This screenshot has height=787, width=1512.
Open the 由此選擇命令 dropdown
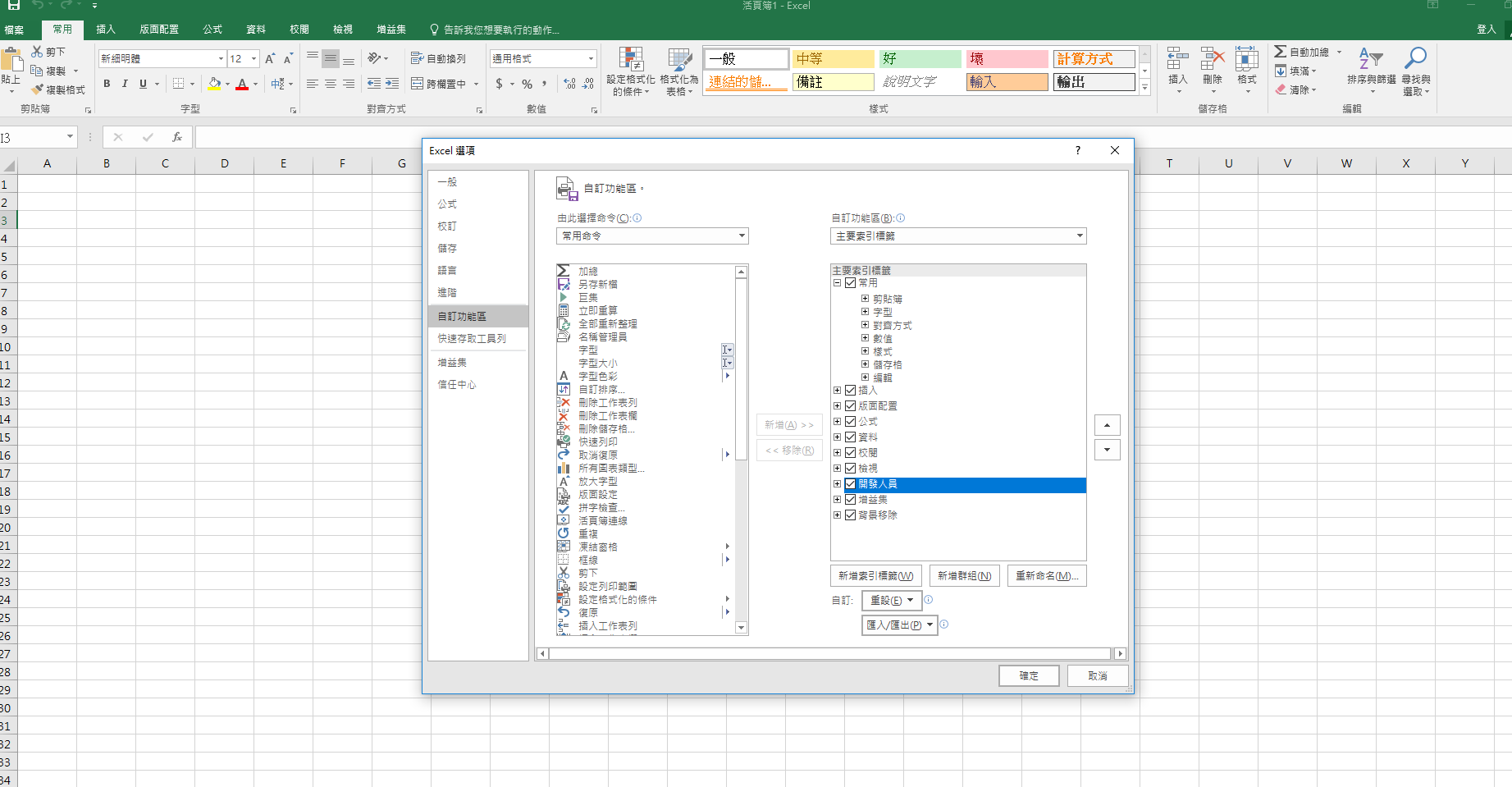coord(652,236)
